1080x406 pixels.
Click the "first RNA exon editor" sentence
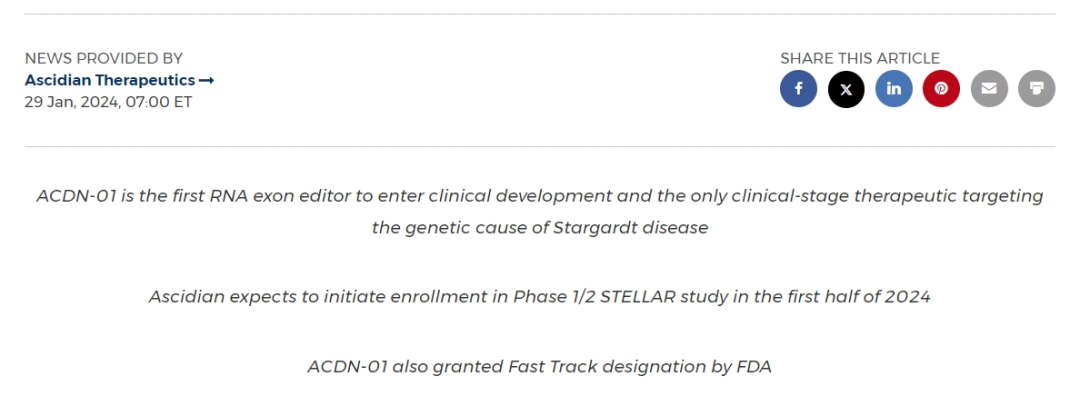click(539, 196)
